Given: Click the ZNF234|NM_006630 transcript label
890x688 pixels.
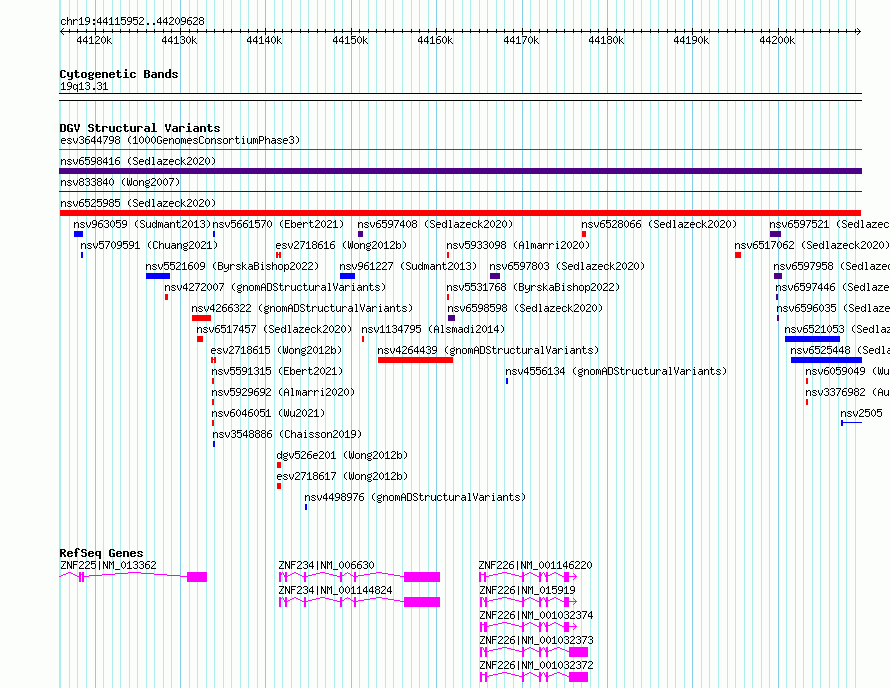Looking at the screenshot, I should [x=326, y=565].
